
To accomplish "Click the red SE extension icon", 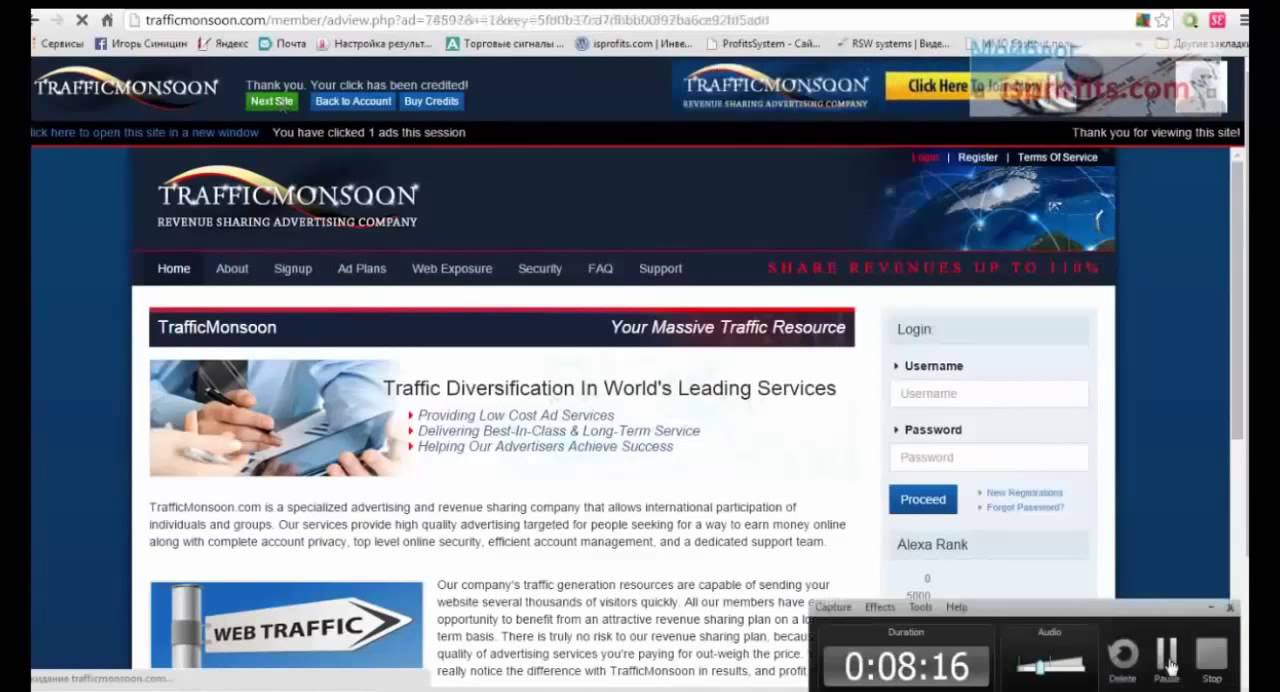I will pos(1217,20).
